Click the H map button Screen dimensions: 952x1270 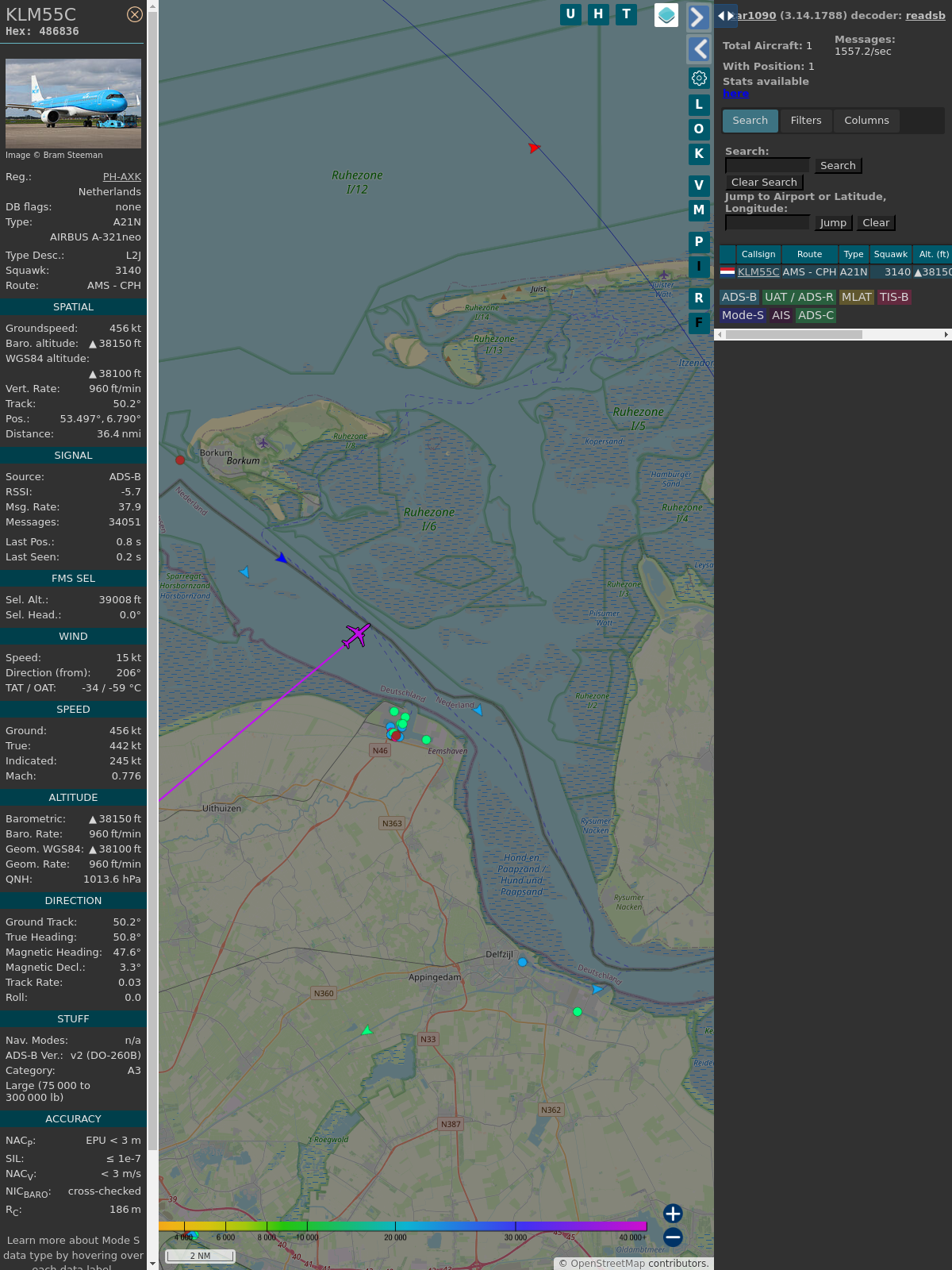pos(598,14)
